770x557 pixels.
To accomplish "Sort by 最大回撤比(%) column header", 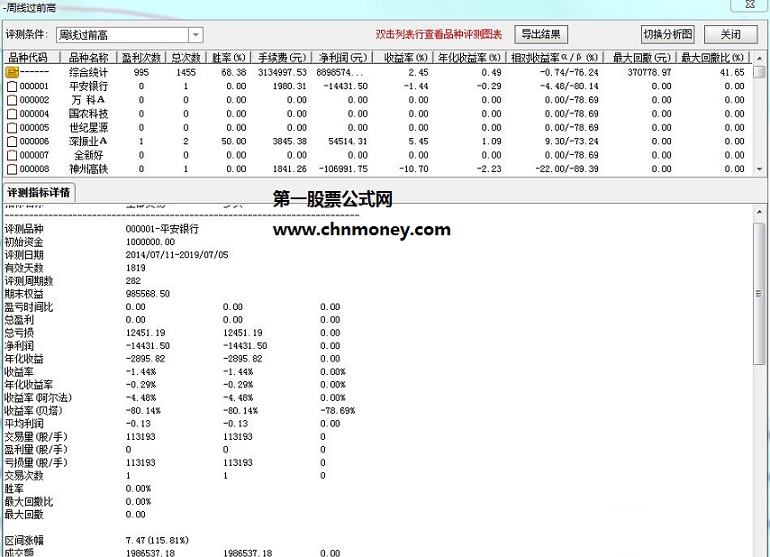I will point(712,57).
